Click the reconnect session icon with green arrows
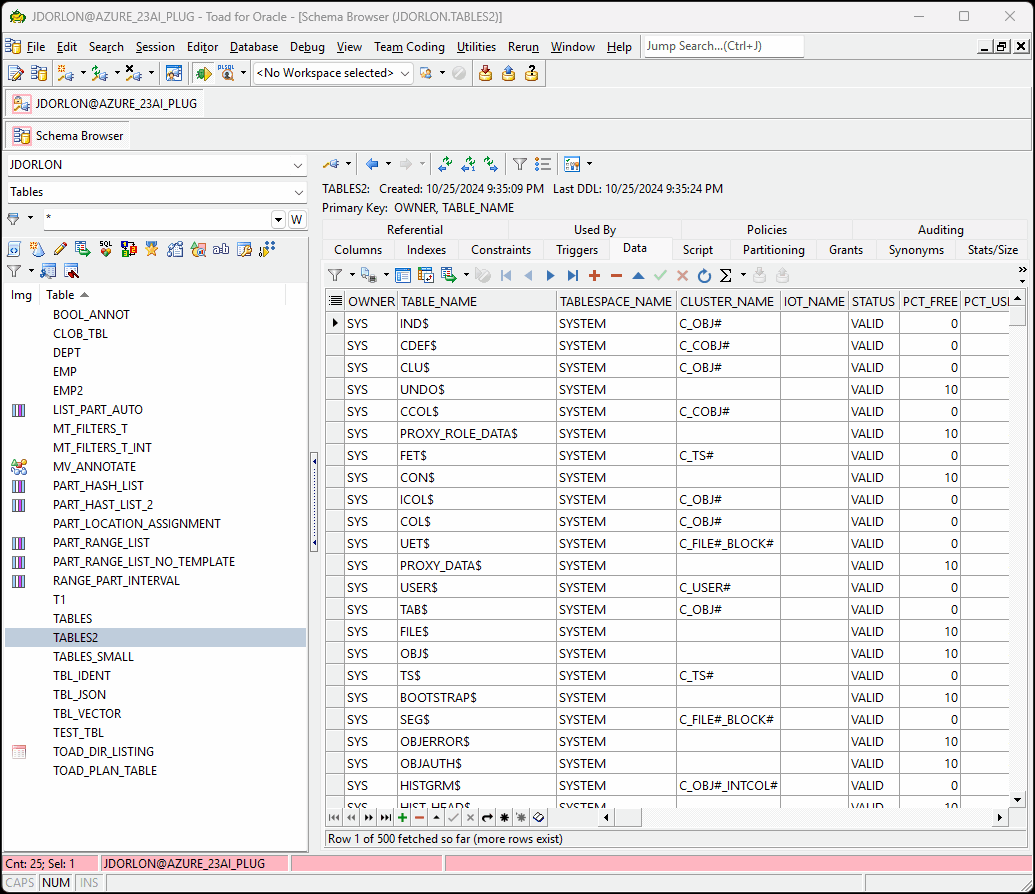Viewport: 1035px width, 894px height. click(100, 73)
